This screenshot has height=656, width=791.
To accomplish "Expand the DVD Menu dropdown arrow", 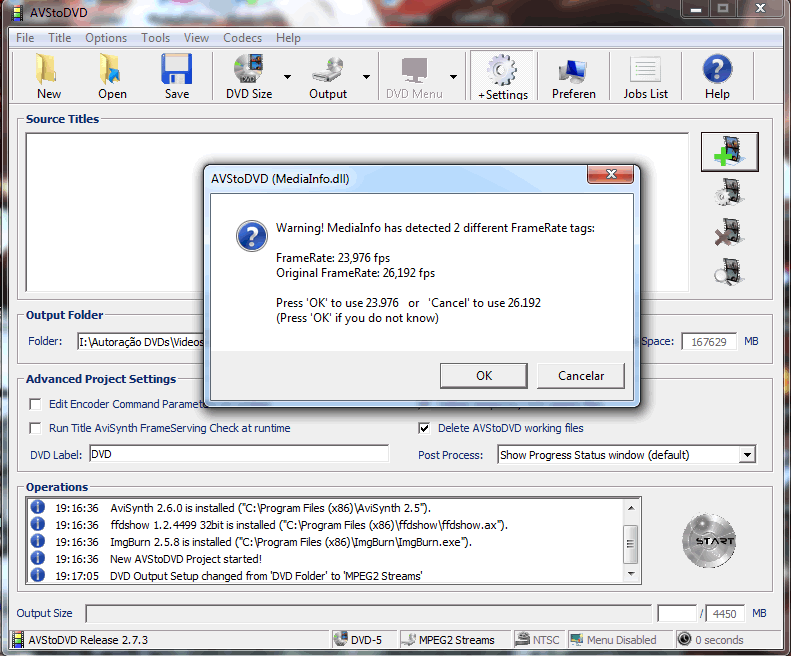I will click(x=454, y=77).
